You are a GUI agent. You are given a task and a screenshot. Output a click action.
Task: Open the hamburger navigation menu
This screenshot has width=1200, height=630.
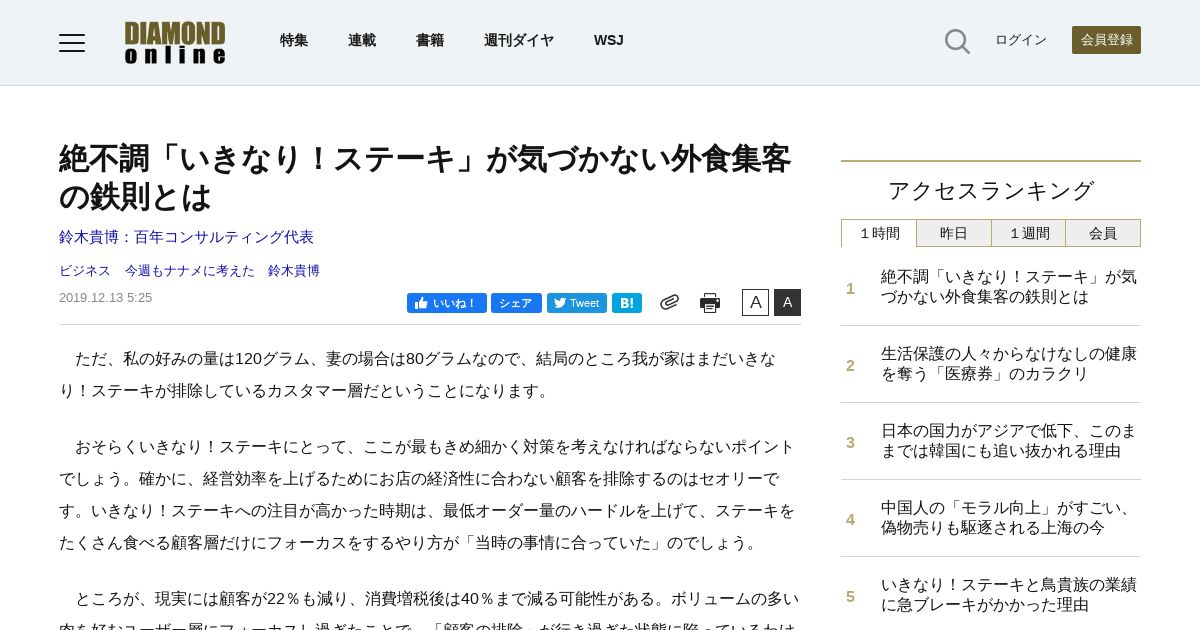(x=72, y=42)
